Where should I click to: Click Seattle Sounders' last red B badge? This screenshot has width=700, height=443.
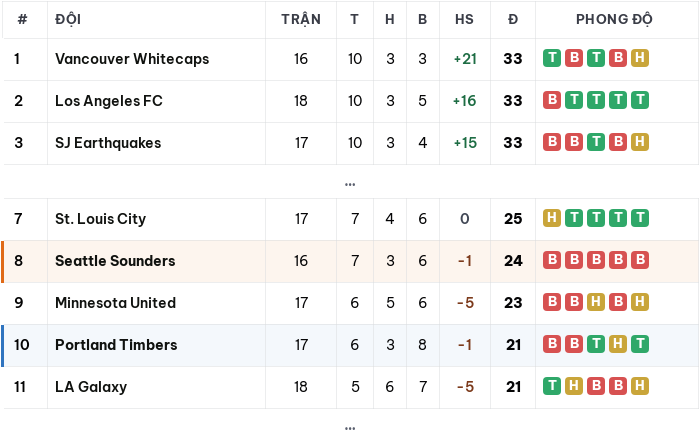tap(640, 260)
